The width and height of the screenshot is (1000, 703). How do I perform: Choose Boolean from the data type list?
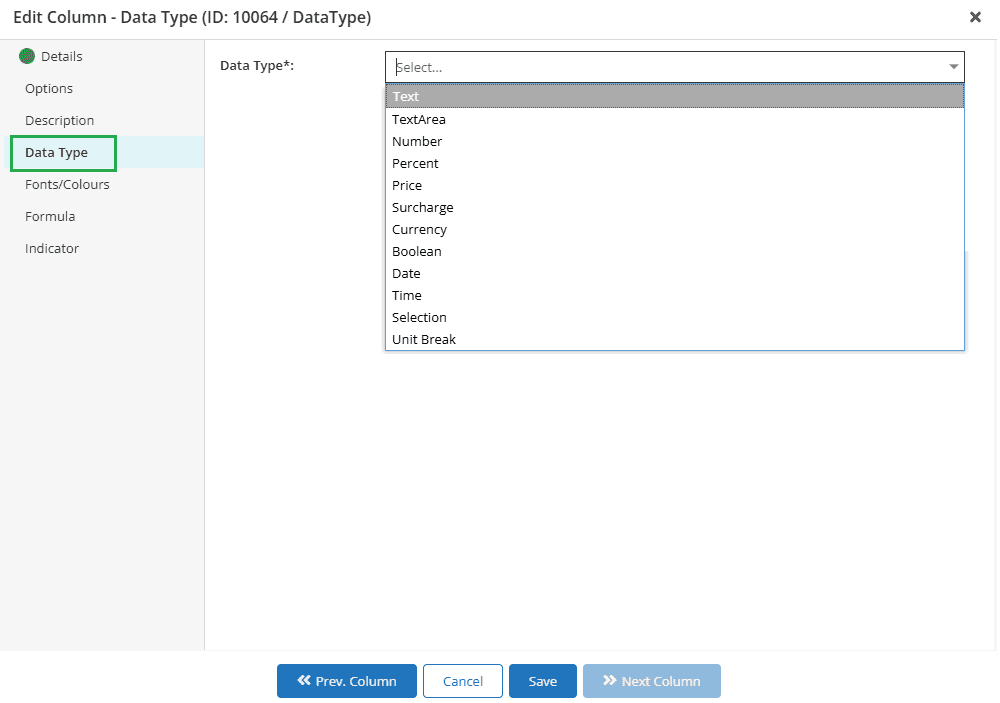675,251
